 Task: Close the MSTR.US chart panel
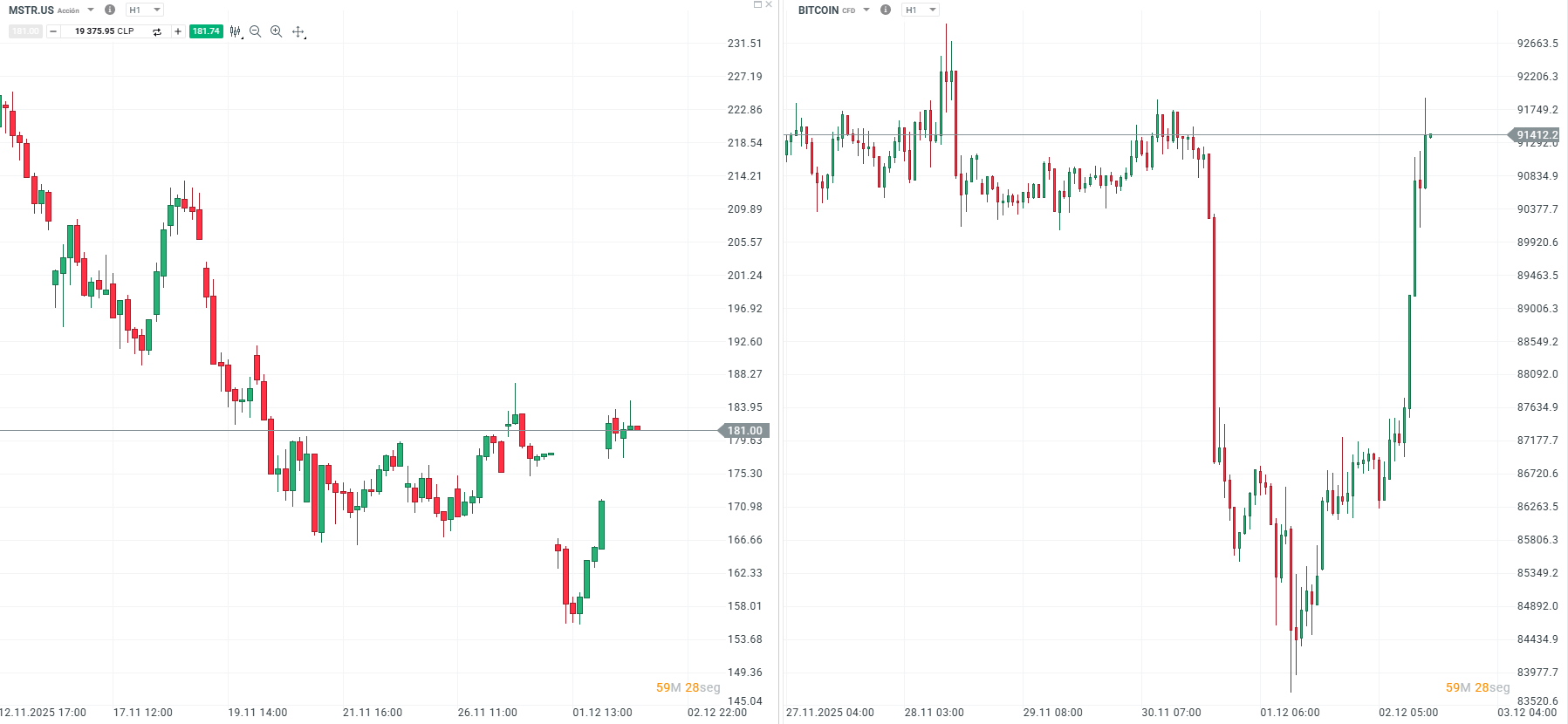coord(769,4)
